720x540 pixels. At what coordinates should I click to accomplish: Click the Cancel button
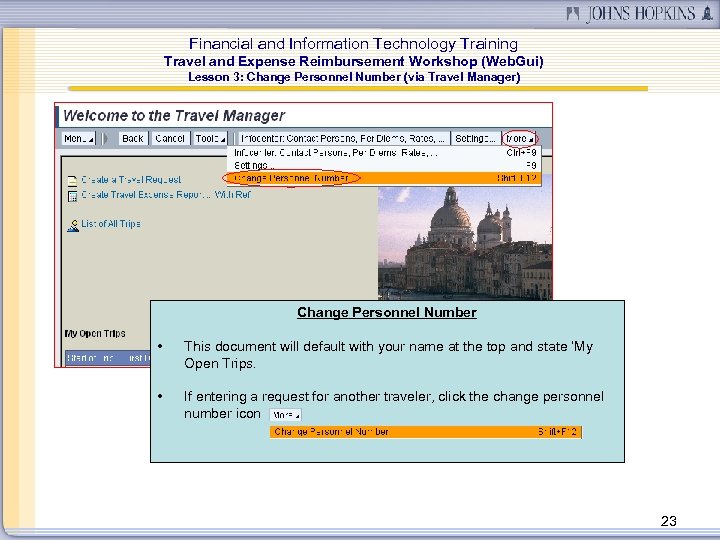coord(169,138)
